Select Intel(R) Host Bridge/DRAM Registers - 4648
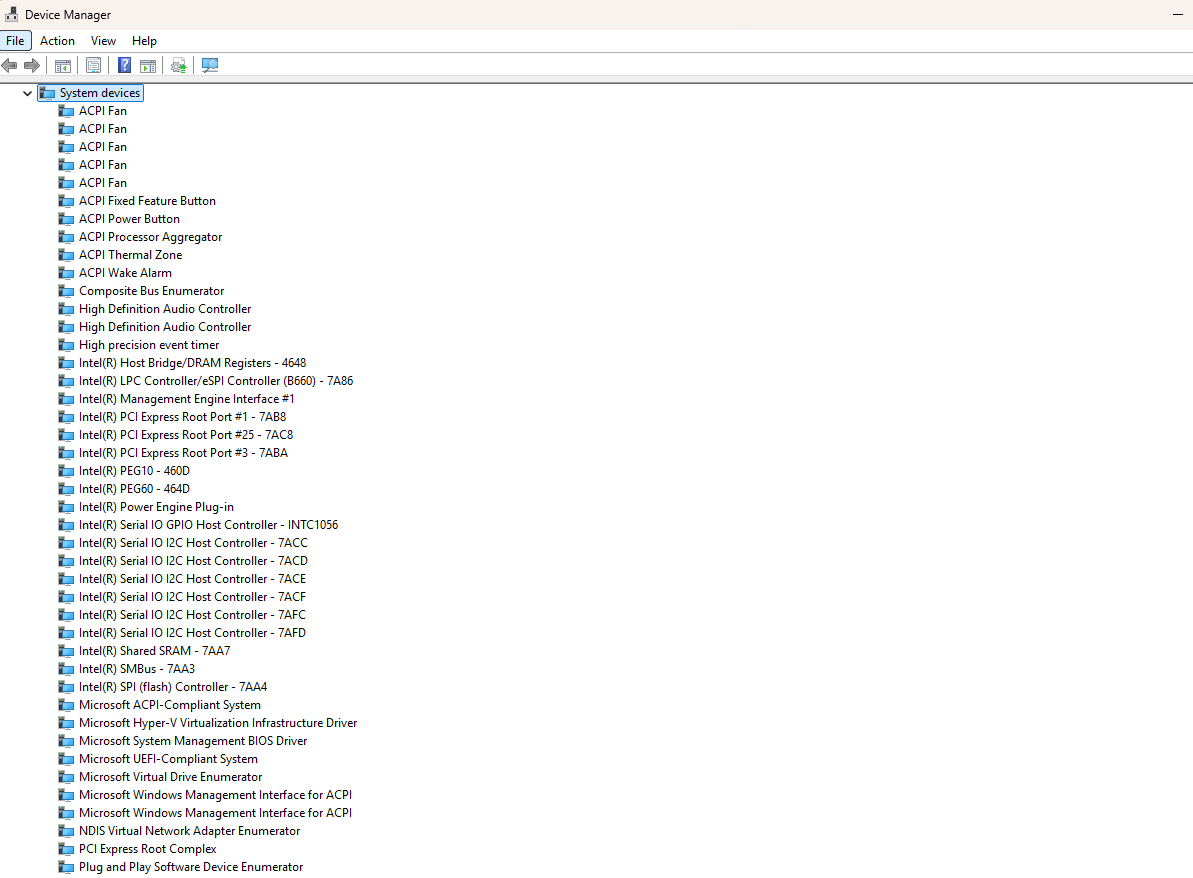The width and height of the screenshot is (1193, 878). coord(192,363)
